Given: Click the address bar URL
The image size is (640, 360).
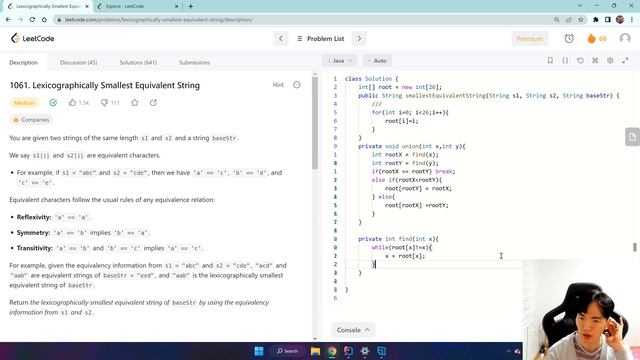Looking at the screenshot, I should [158, 20].
